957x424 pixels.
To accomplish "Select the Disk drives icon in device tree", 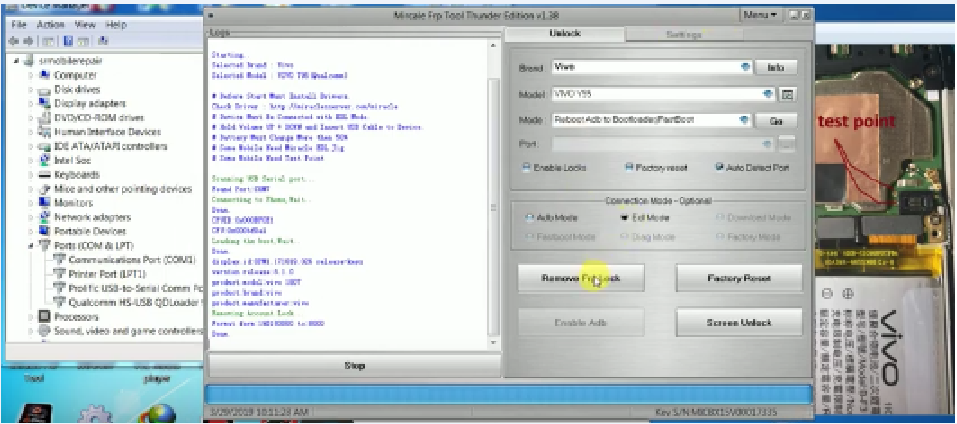I will (44, 89).
